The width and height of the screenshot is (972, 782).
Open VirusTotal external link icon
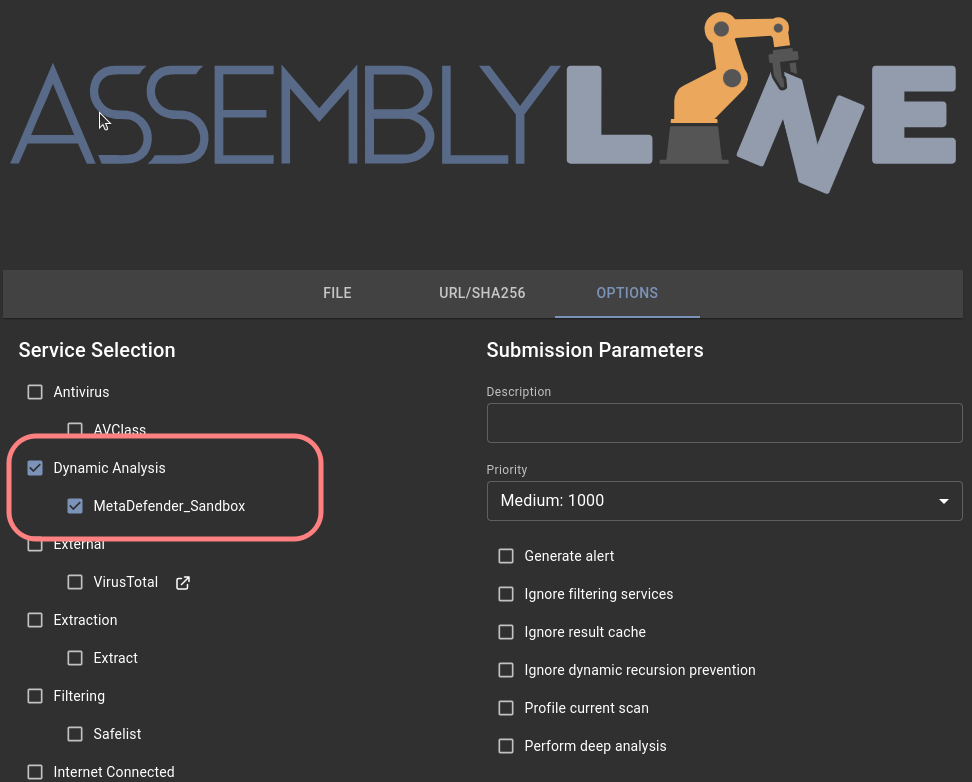click(183, 583)
